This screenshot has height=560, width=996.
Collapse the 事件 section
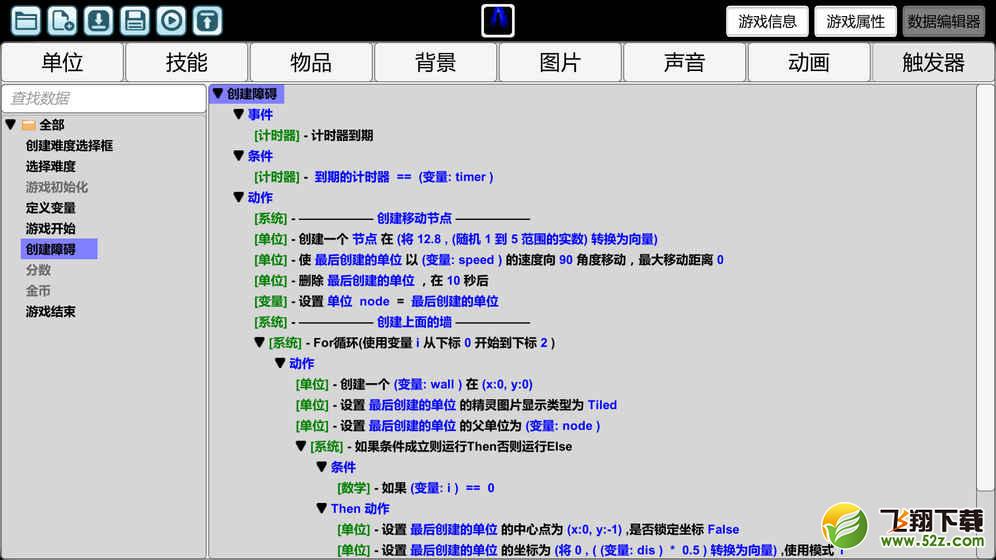tap(239, 114)
